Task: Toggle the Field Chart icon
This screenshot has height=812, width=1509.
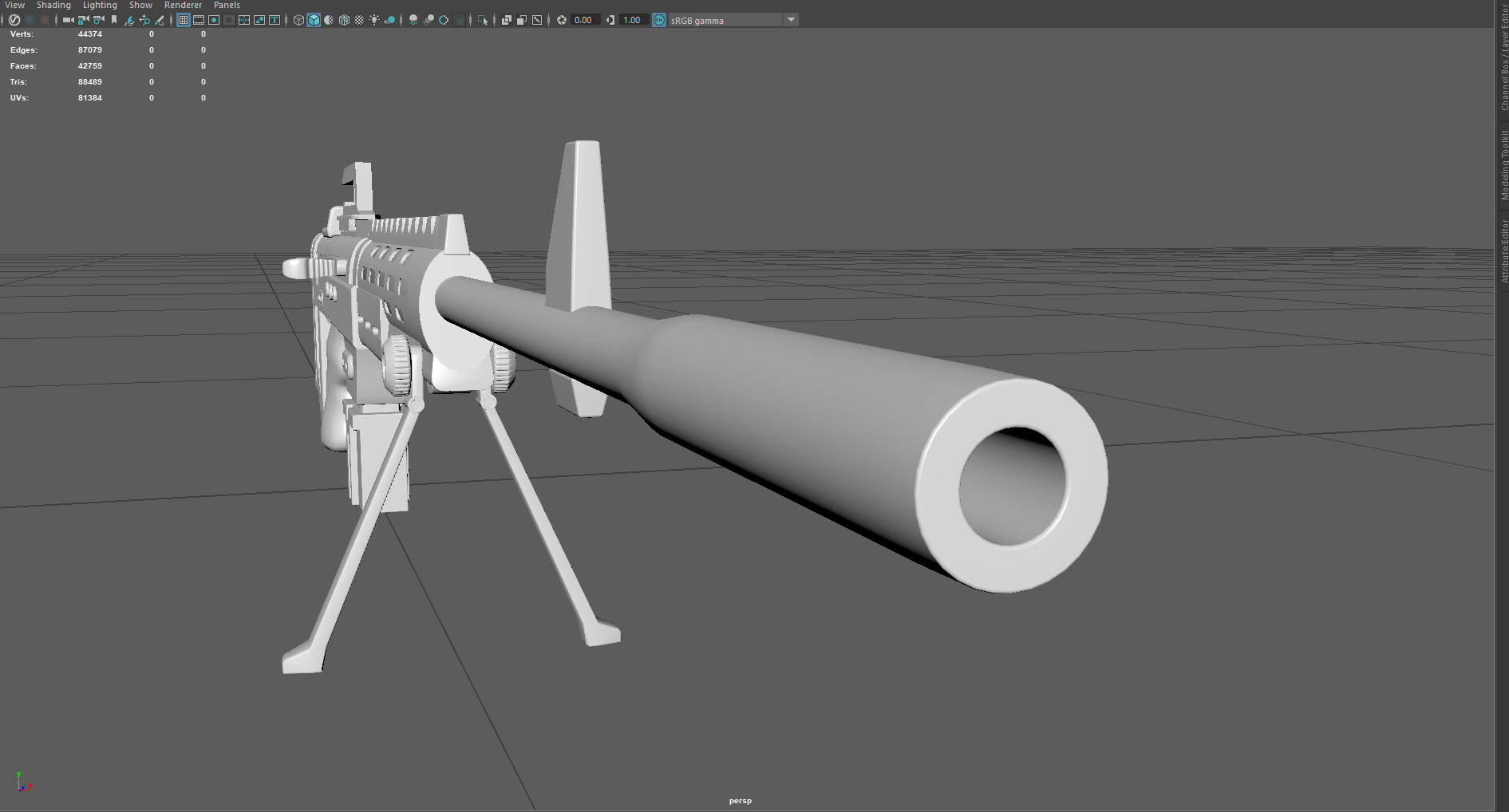Action: [x=244, y=20]
